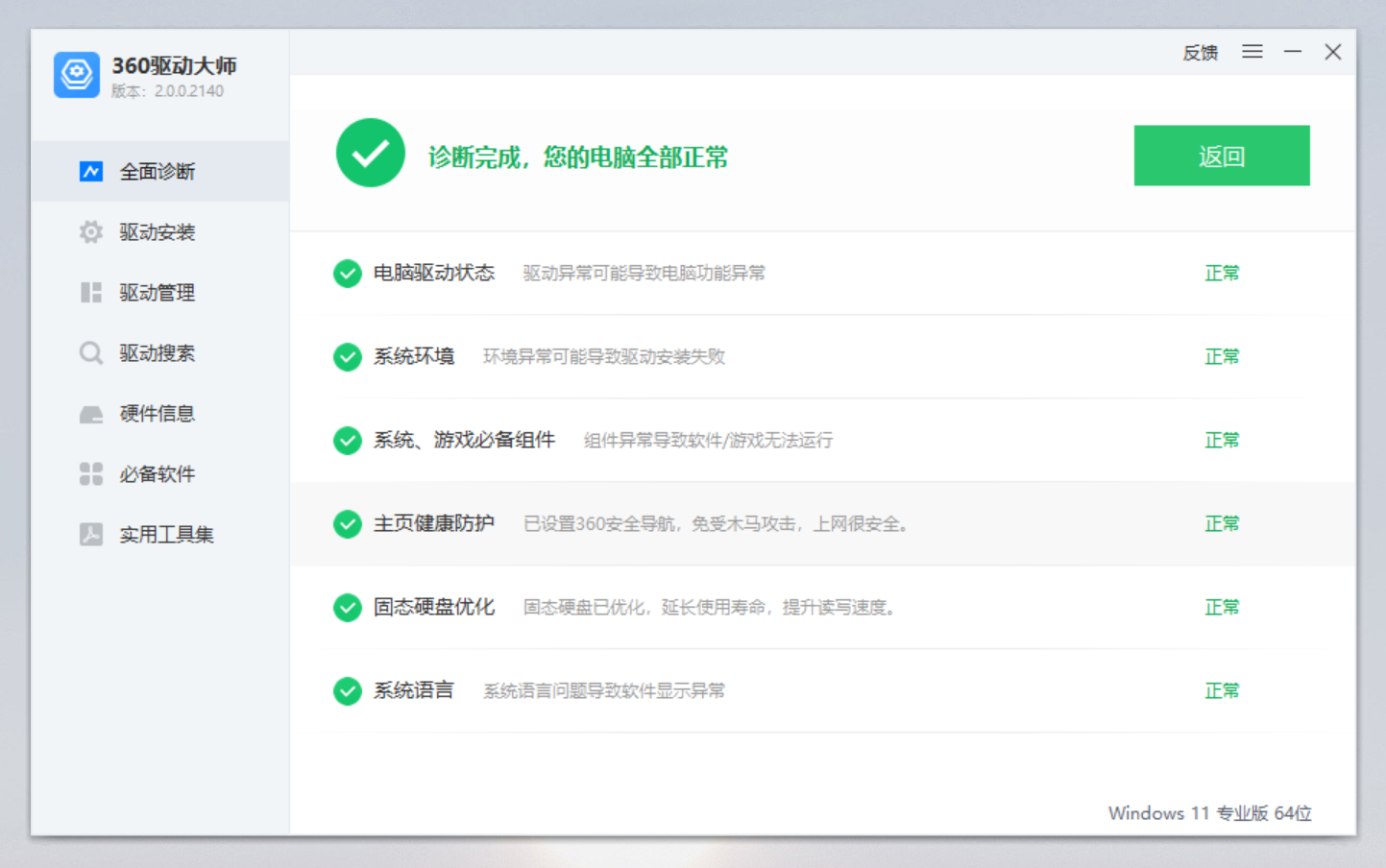
Task: Click the large green diagnosis-complete checkmark
Action: (x=370, y=154)
